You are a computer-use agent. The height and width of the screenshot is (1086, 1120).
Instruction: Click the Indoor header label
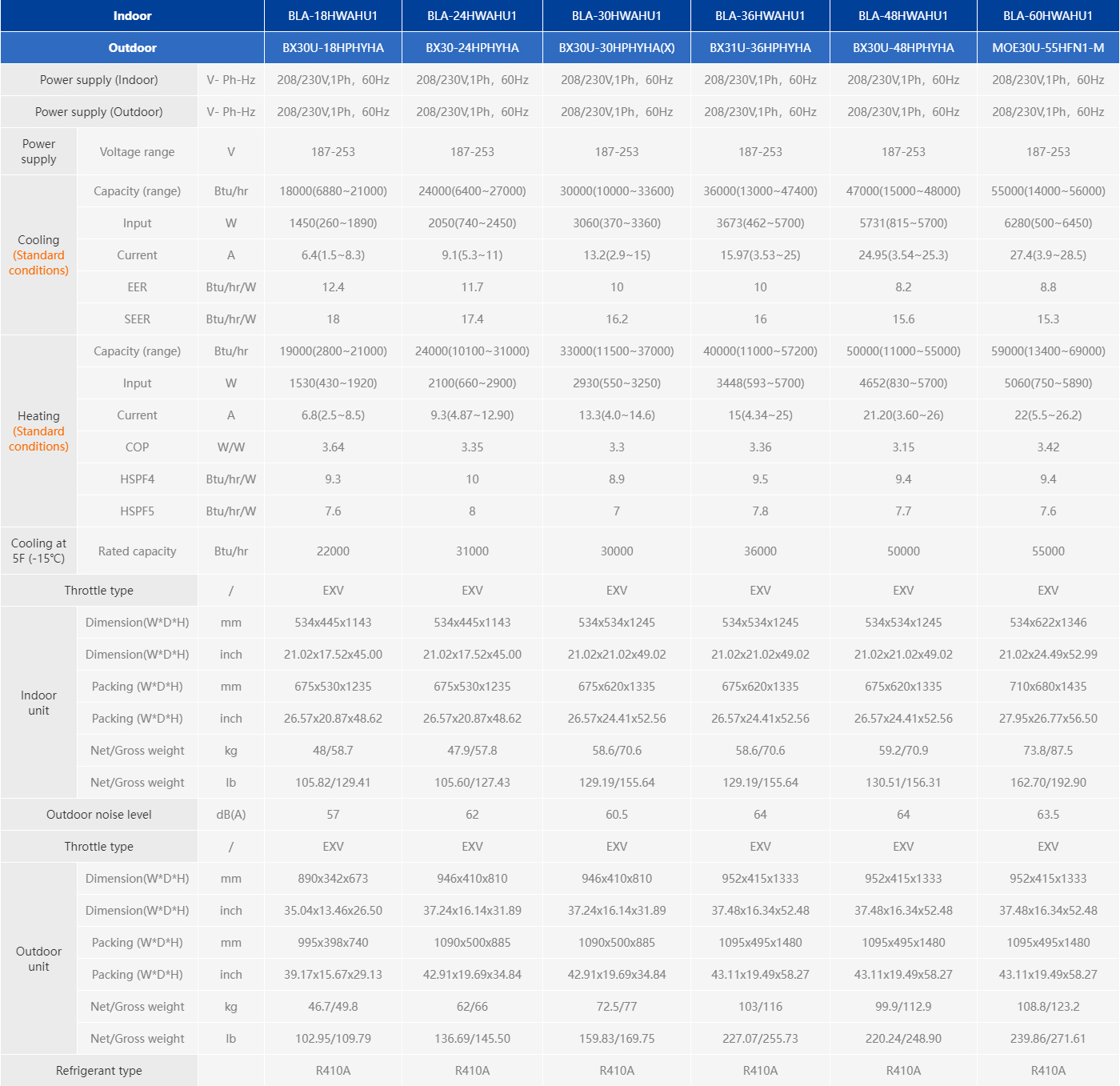[132, 16]
